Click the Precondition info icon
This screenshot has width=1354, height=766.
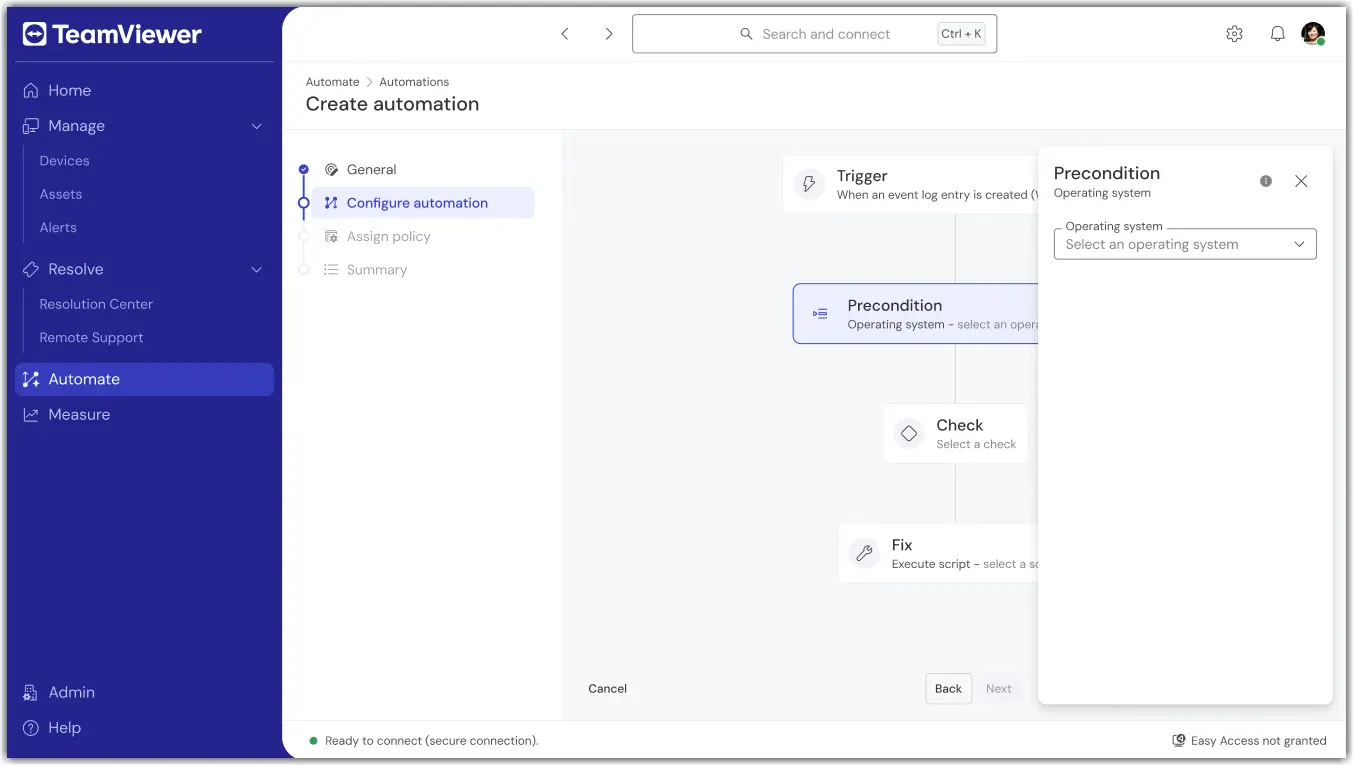(1266, 181)
